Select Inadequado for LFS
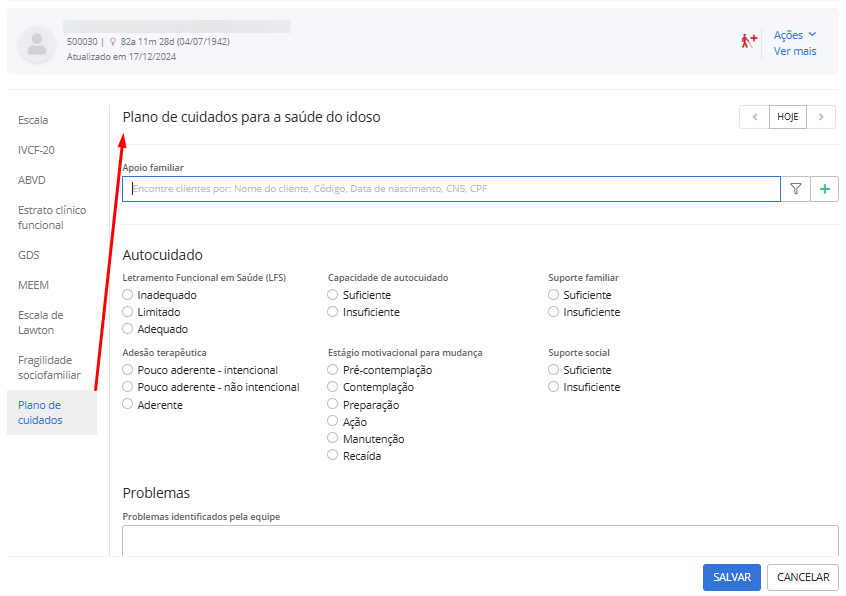Image resolution: width=846 pixels, height=596 pixels. 127,294
